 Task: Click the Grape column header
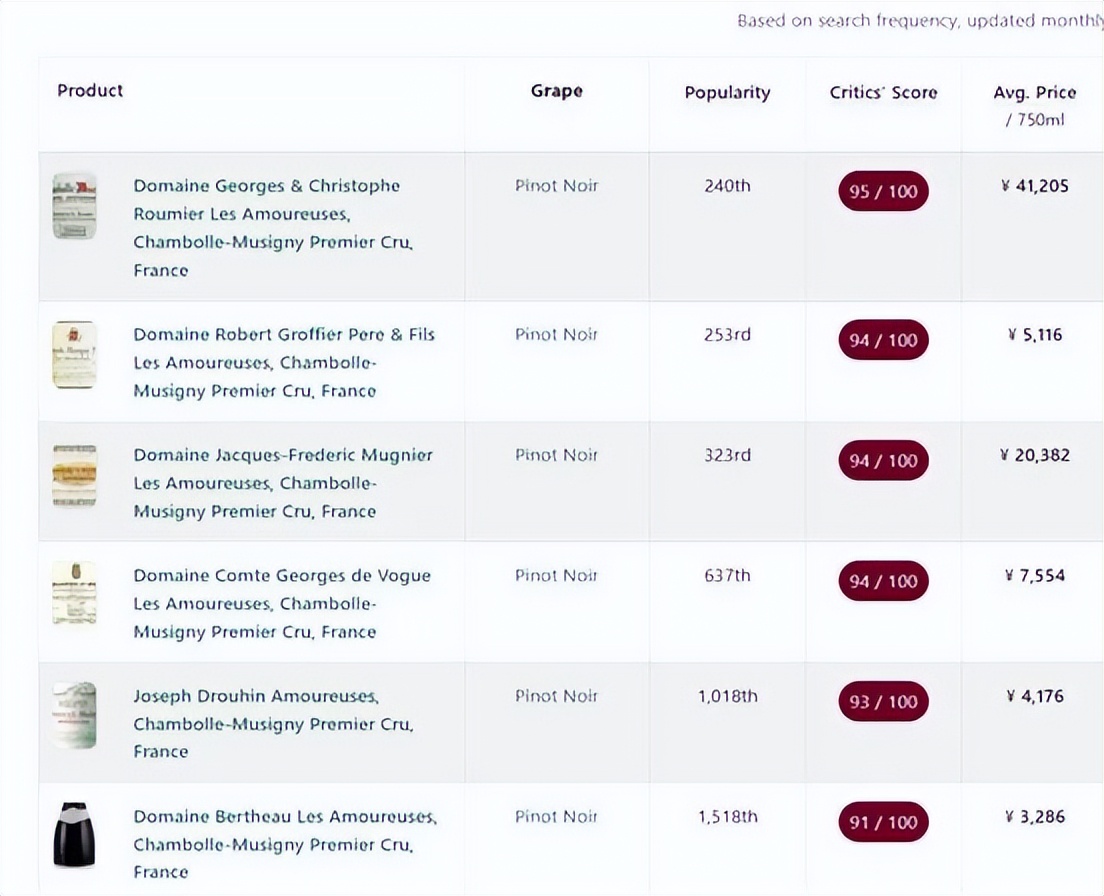tap(556, 91)
